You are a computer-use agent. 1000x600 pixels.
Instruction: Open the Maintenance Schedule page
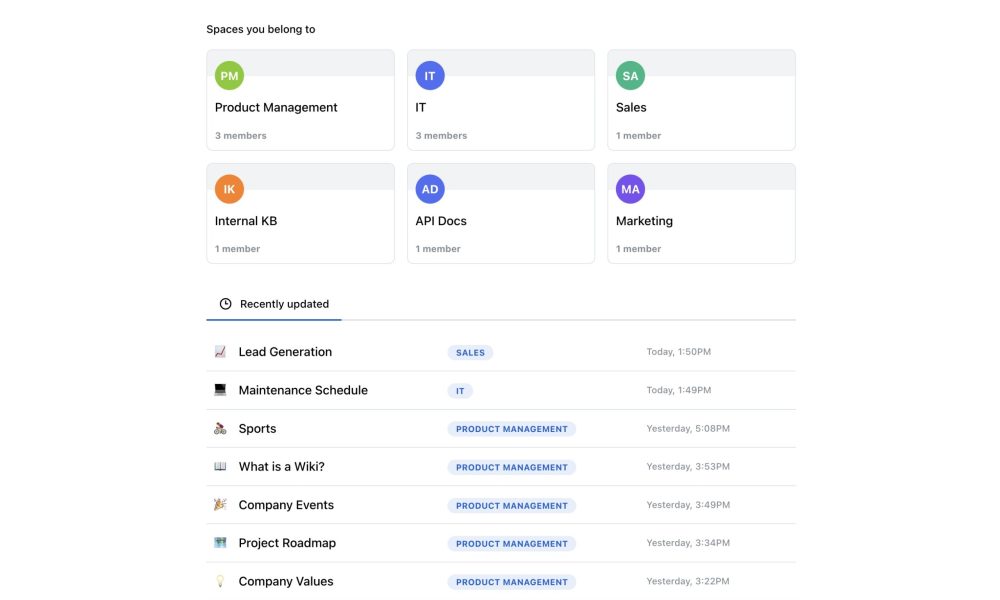pyautogui.click(x=303, y=390)
